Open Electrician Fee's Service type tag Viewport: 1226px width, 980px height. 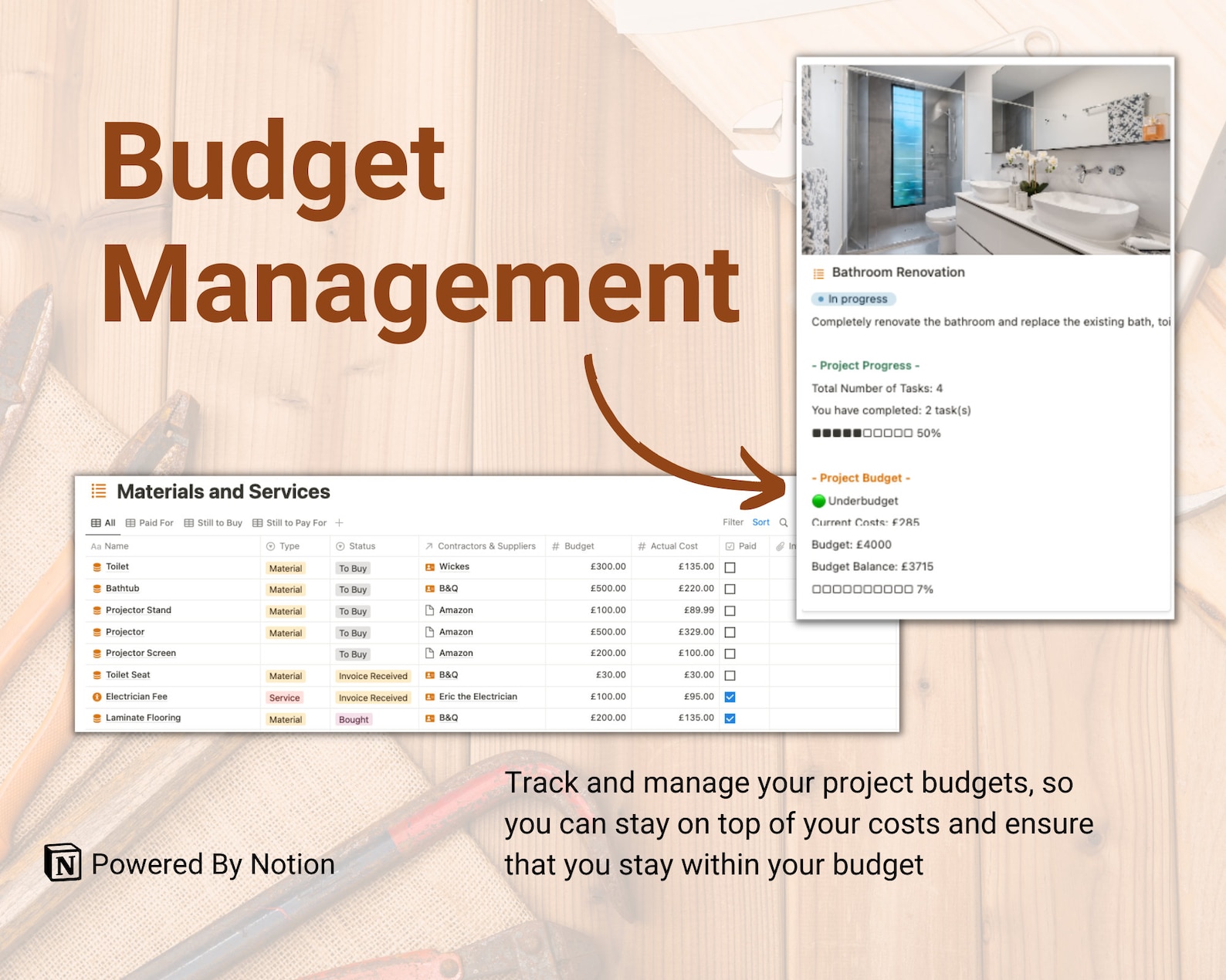pos(284,698)
